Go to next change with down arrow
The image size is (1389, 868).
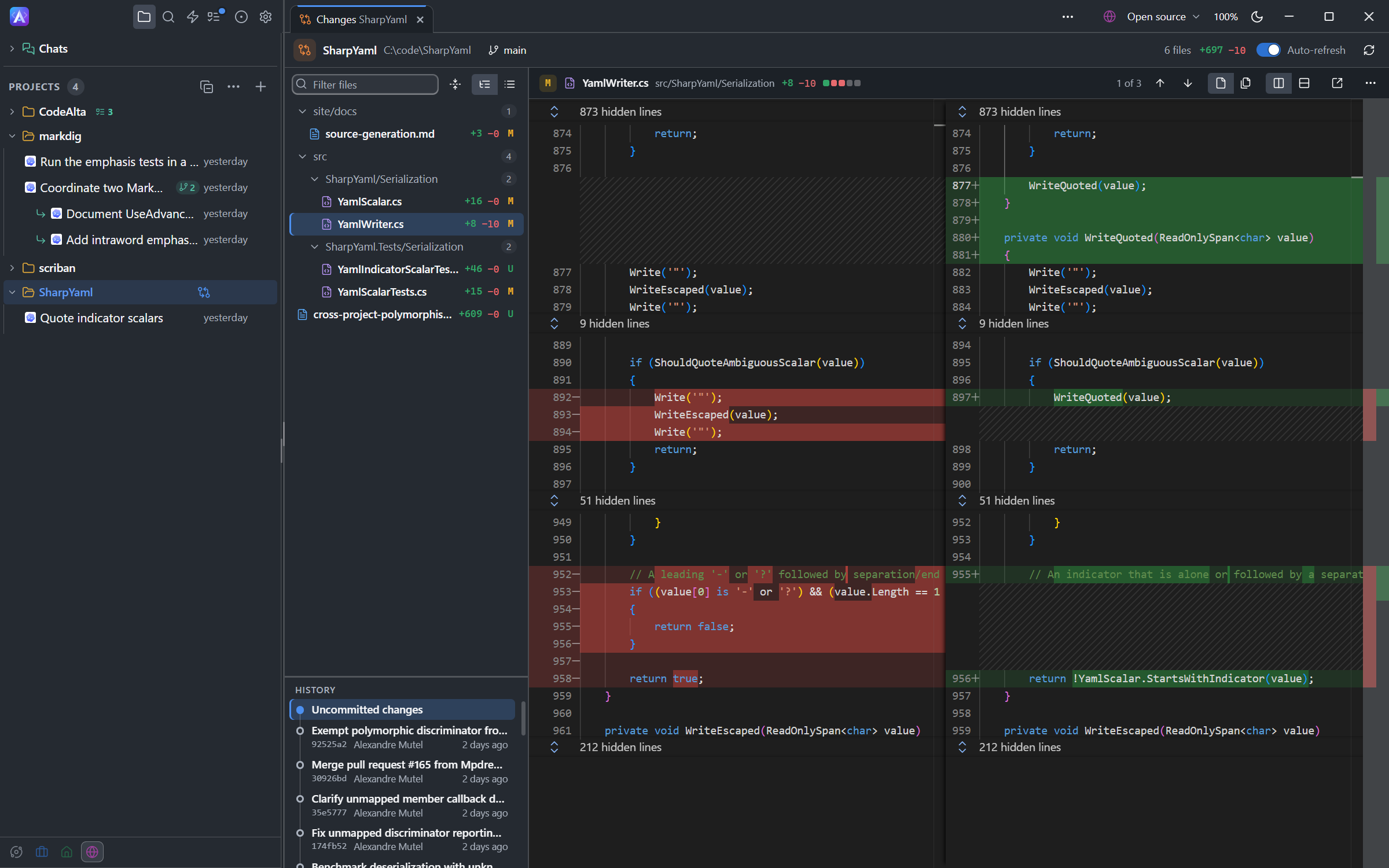click(x=1188, y=83)
